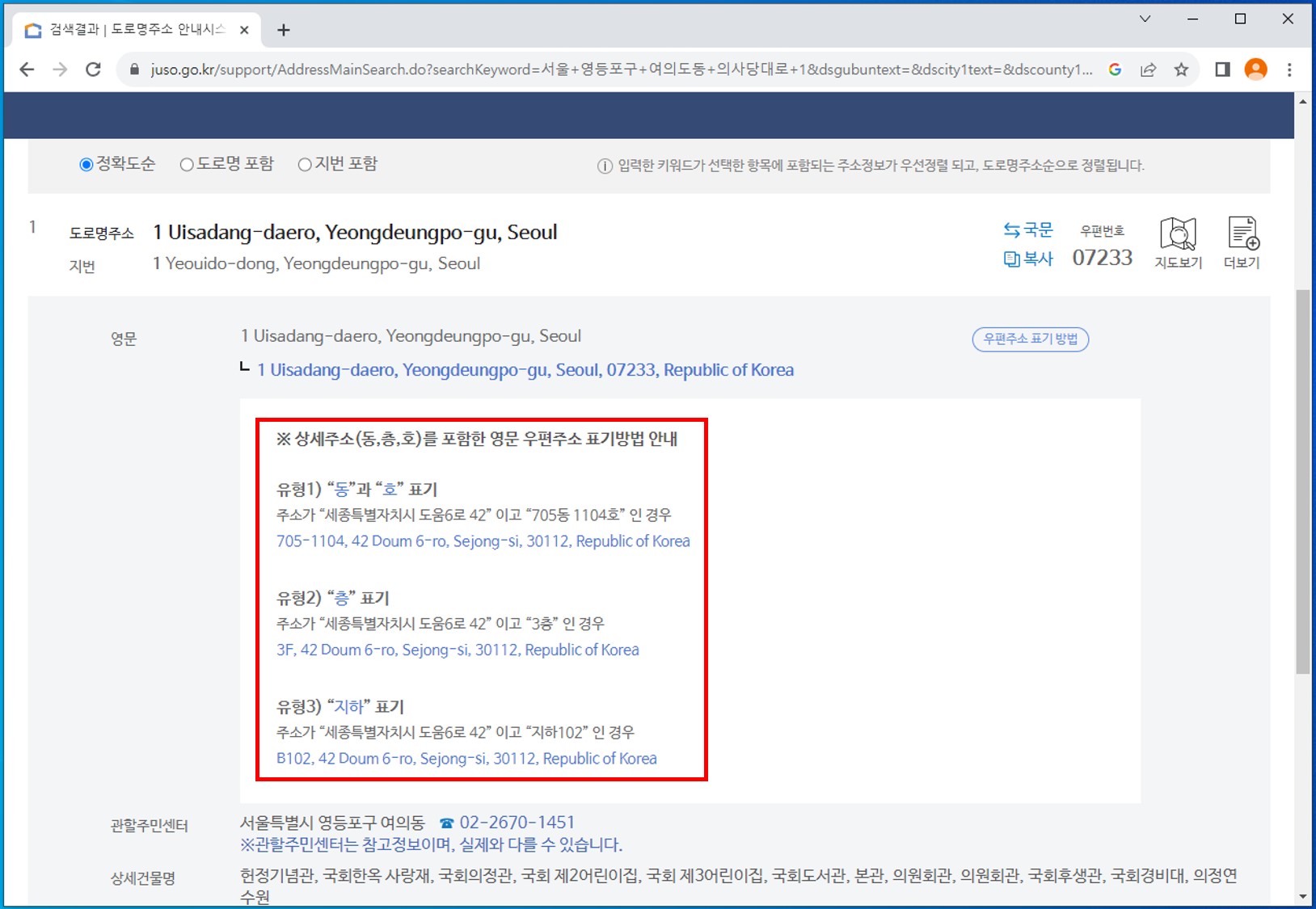Open 지도보기 map view icon

(x=1178, y=242)
